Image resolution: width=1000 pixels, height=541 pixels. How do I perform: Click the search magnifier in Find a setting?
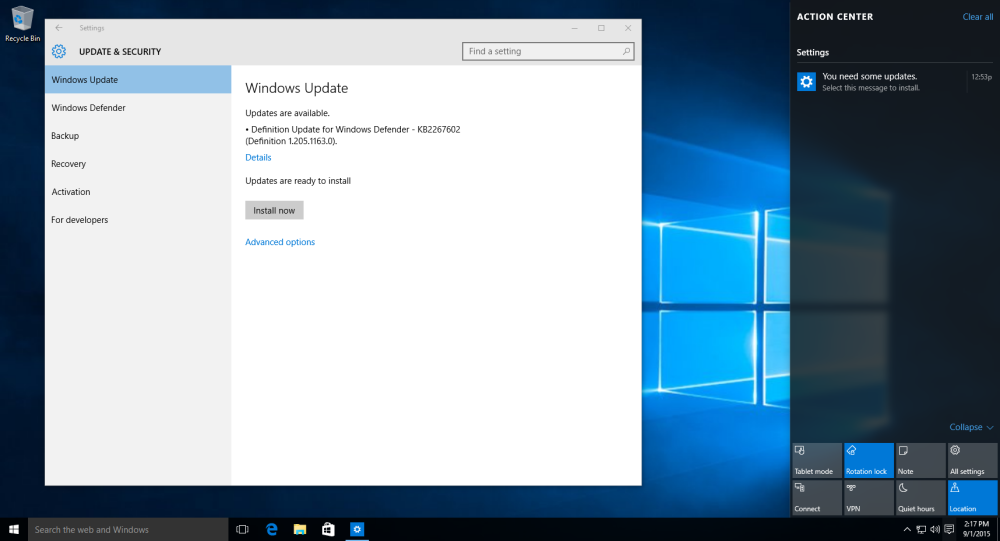[x=626, y=52]
